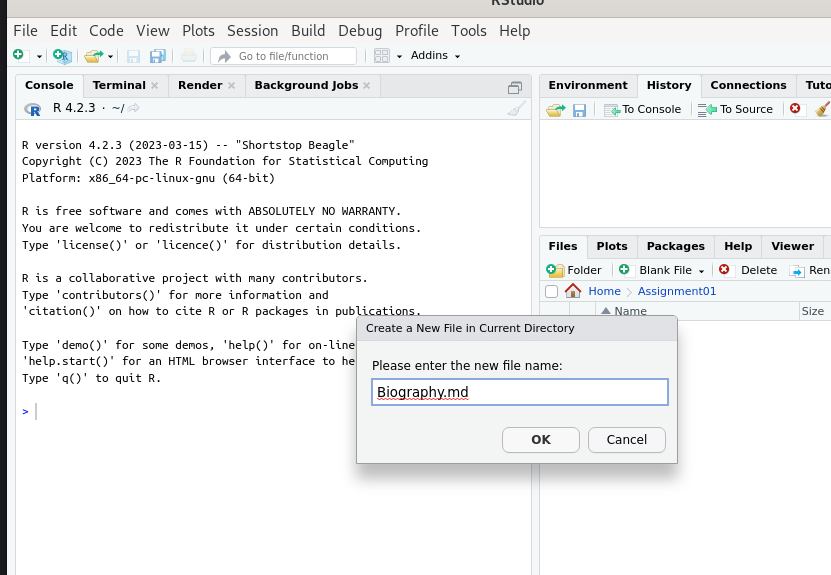831x575 pixels.
Task: Switch to the Connections tab
Action: coord(748,85)
